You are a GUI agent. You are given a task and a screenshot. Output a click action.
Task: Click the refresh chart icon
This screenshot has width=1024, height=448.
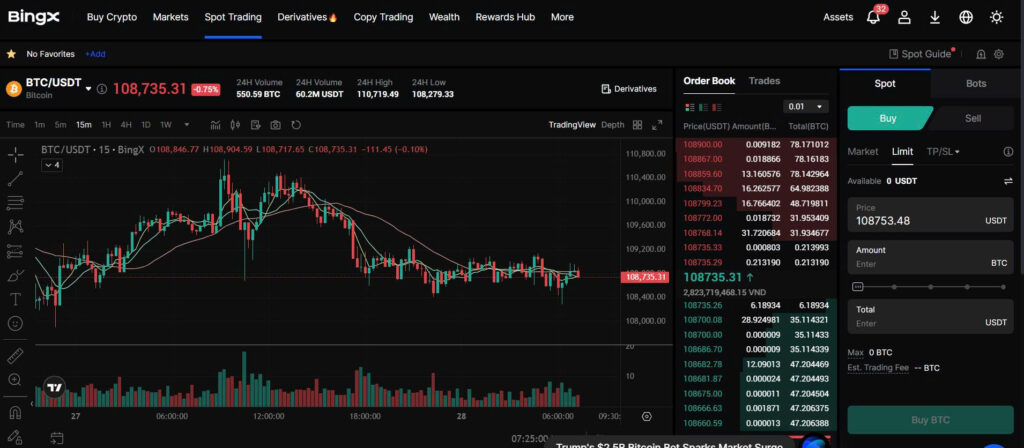tap(296, 125)
